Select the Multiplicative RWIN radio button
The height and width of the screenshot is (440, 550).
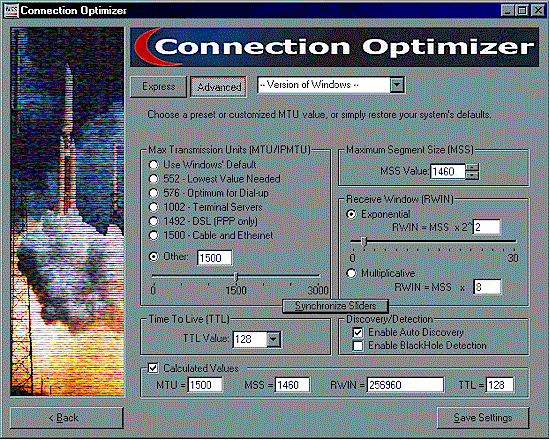[351, 273]
